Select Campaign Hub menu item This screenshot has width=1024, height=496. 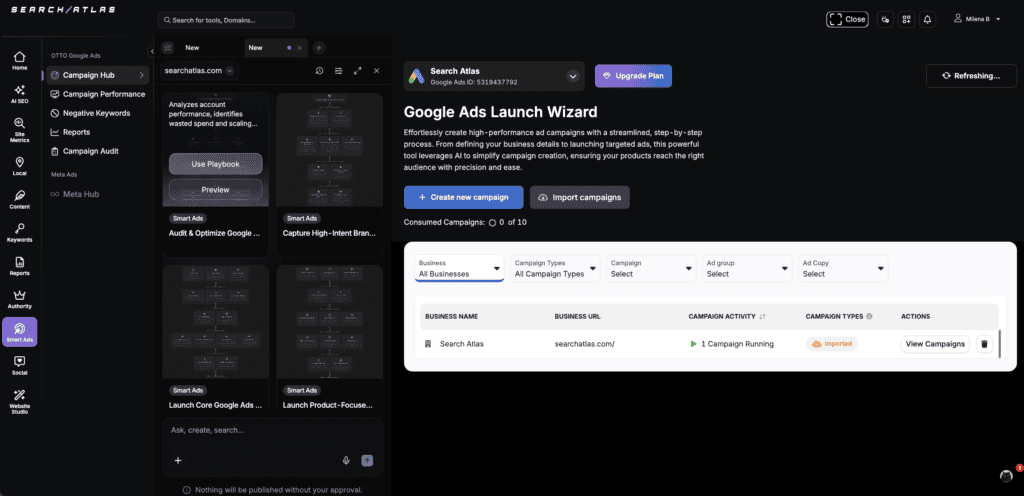click(x=98, y=76)
